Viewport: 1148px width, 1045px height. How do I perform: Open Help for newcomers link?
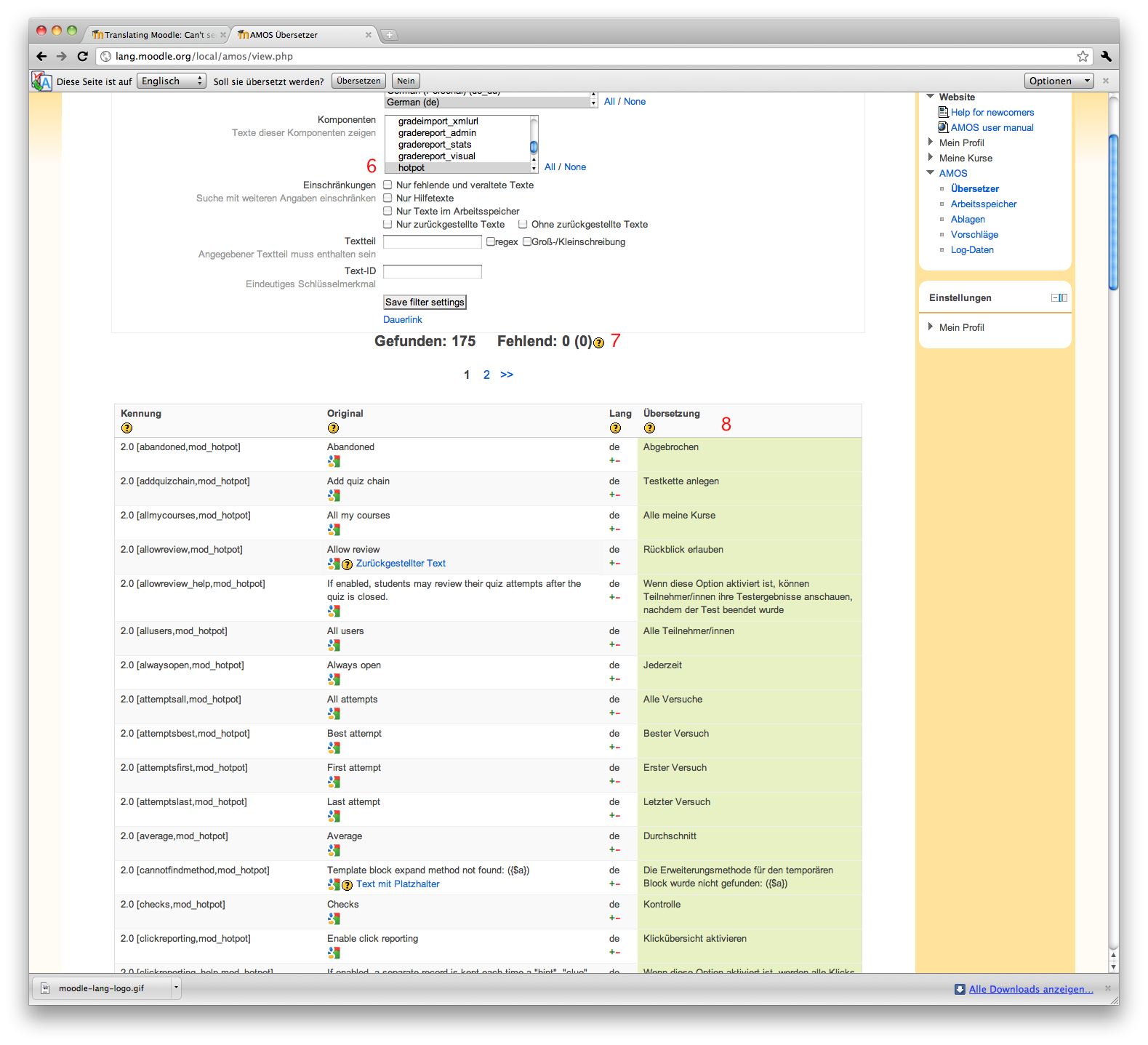[x=992, y=112]
